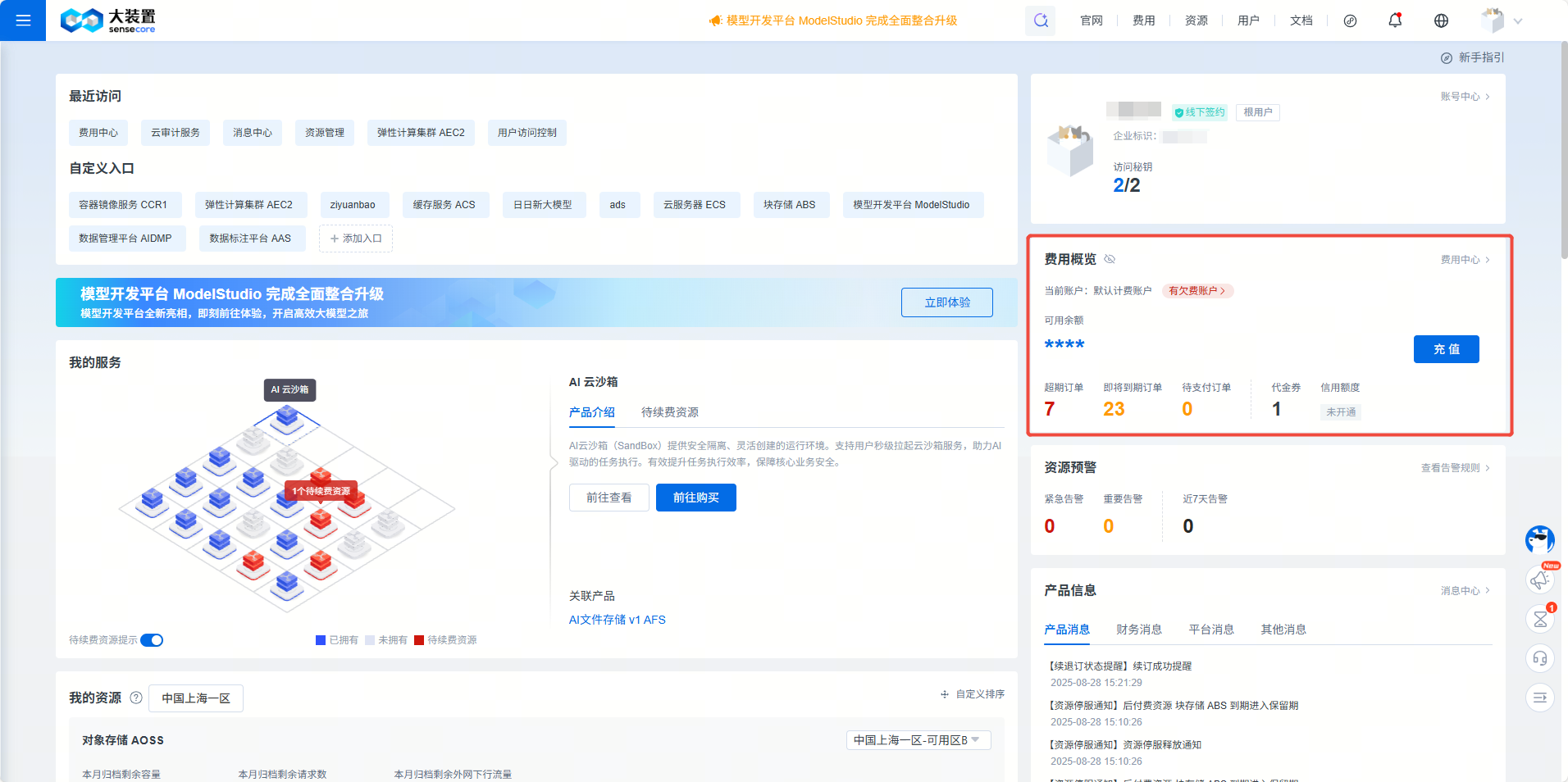The image size is (1568, 782).
Task: Click the compass link icon in the top bar
Action: [x=1350, y=21]
